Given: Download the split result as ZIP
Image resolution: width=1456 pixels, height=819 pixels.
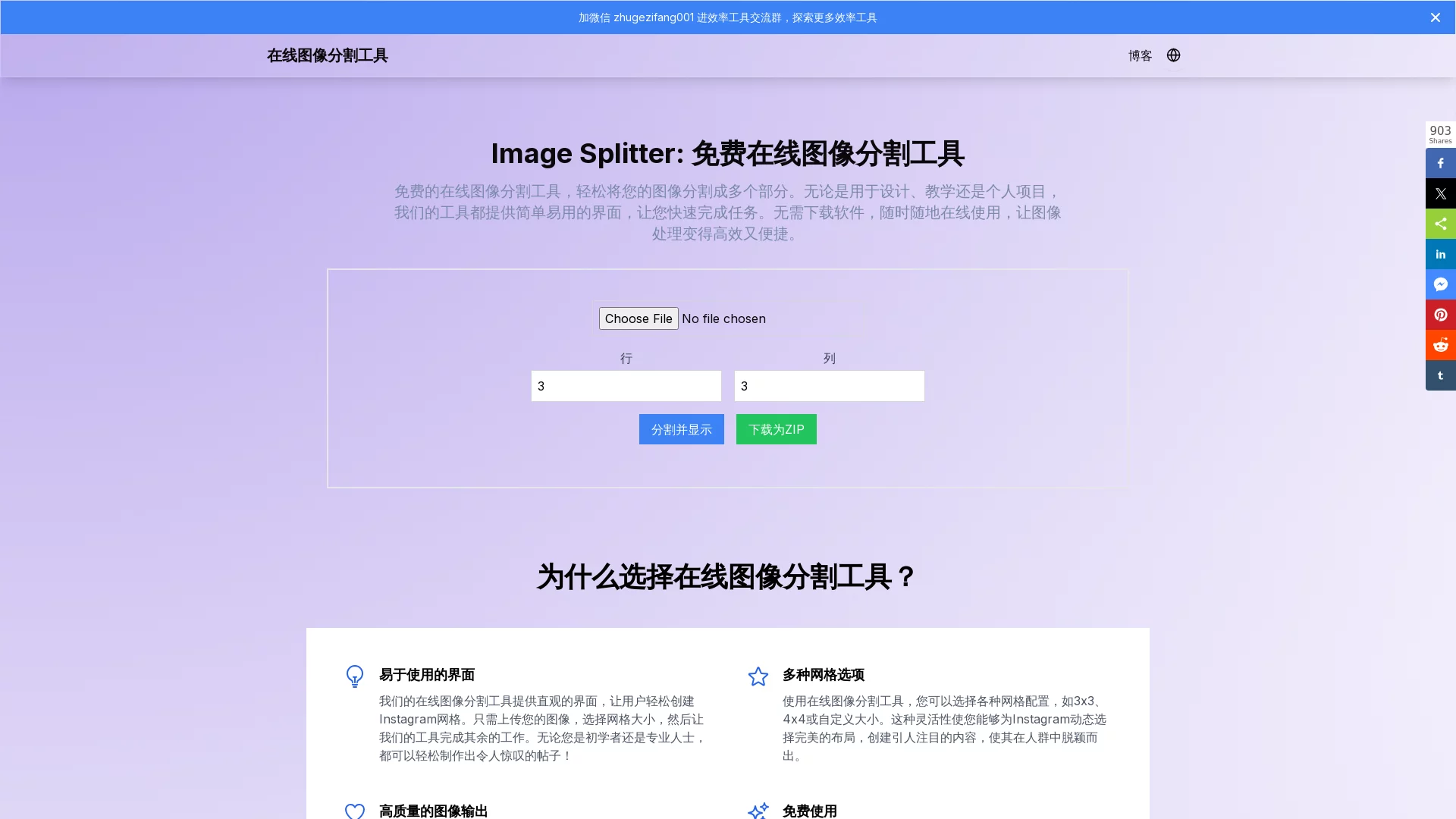Looking at the screenshot, I should pos(776,428).
